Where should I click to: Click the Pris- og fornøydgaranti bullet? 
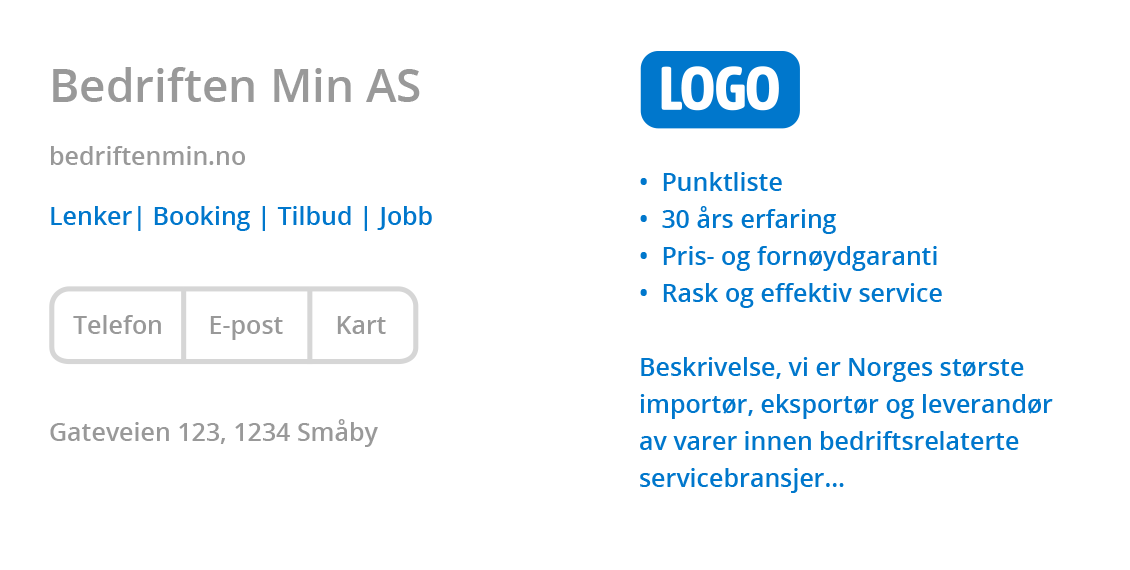[800, 257]
